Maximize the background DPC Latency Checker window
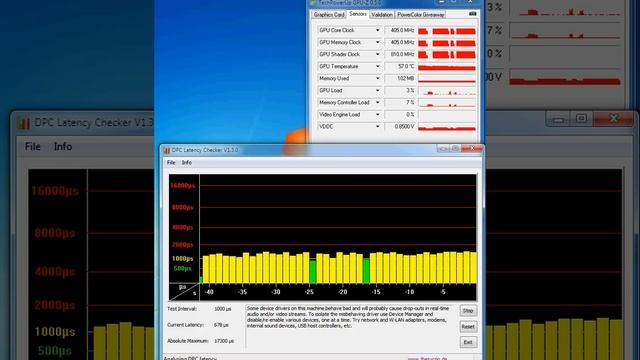 pos(581,119)
